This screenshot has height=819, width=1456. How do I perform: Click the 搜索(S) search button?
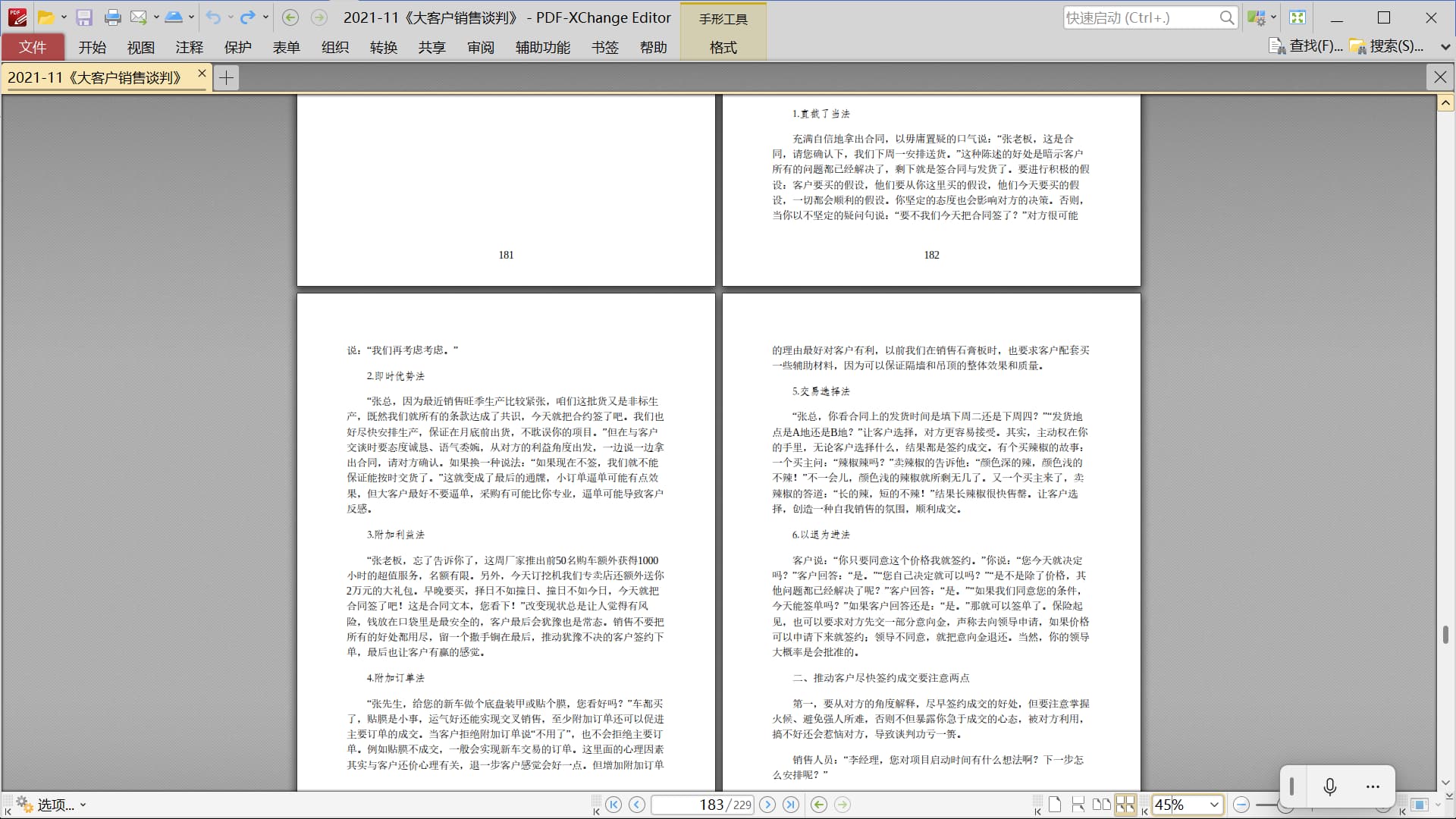(1386, 46)
